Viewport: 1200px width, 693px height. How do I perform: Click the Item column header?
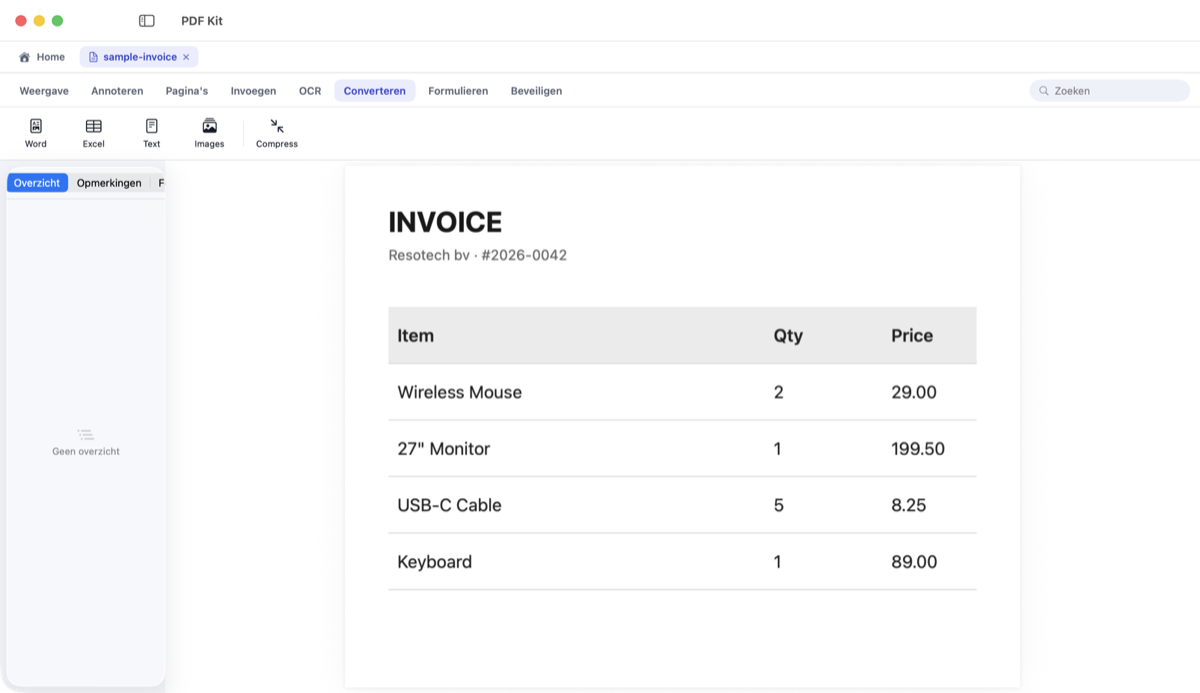(x=416, y=336)
